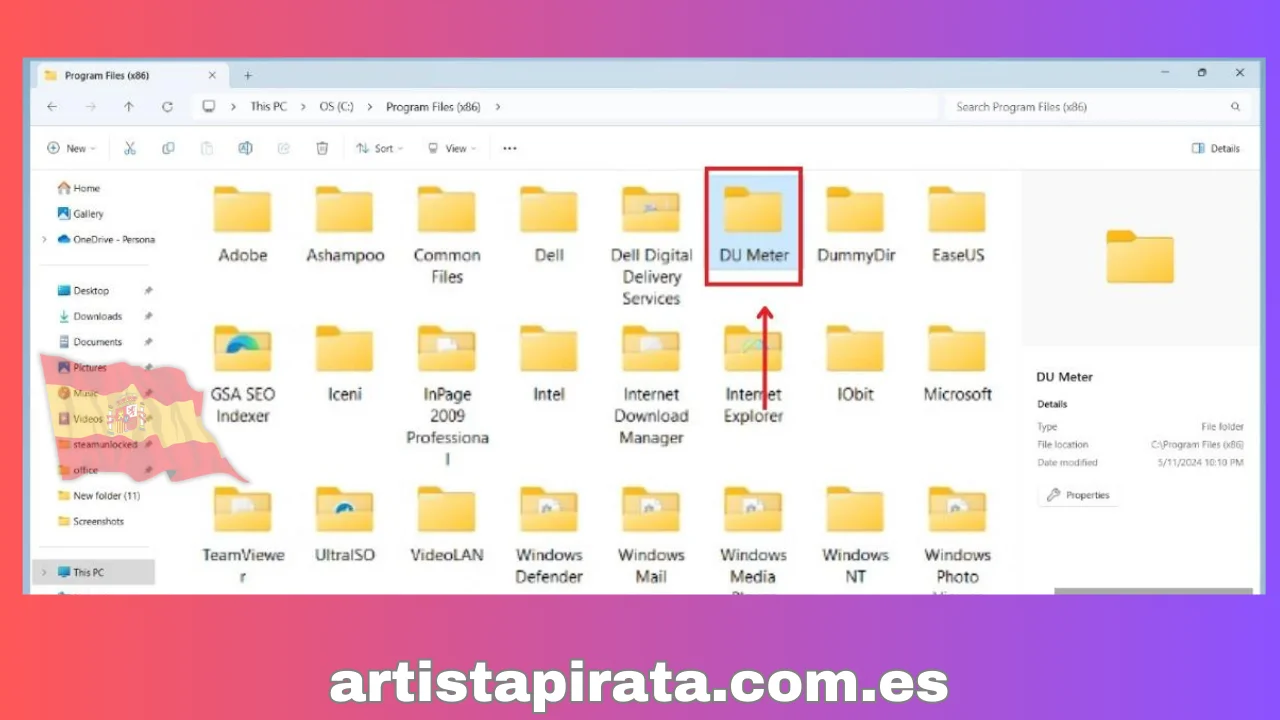Open Downloads in the navigation pane
Image resolution: width=1280 pixels, height=720 pixels.
pyautogui.click(x=89, y=316)
